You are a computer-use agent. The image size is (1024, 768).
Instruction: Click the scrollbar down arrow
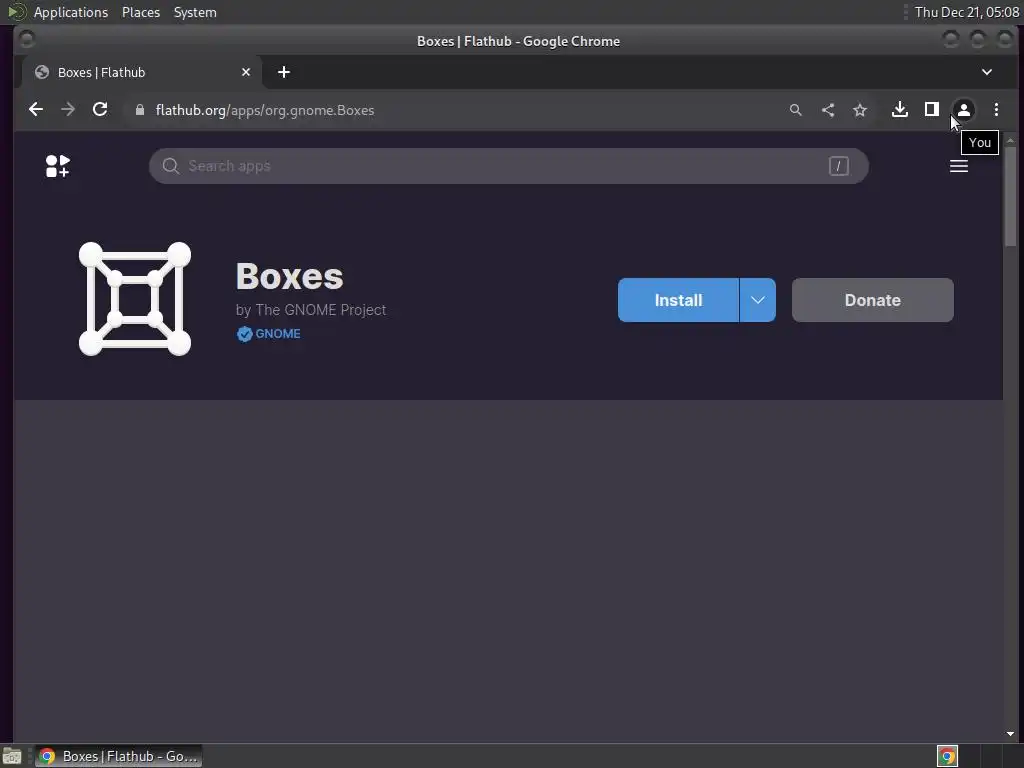click(x=1010, y=734)
